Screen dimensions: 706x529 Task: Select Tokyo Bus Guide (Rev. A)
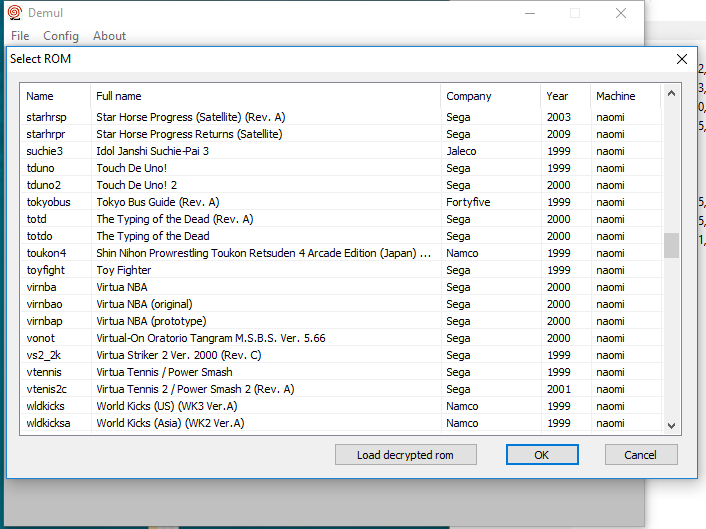341,202
